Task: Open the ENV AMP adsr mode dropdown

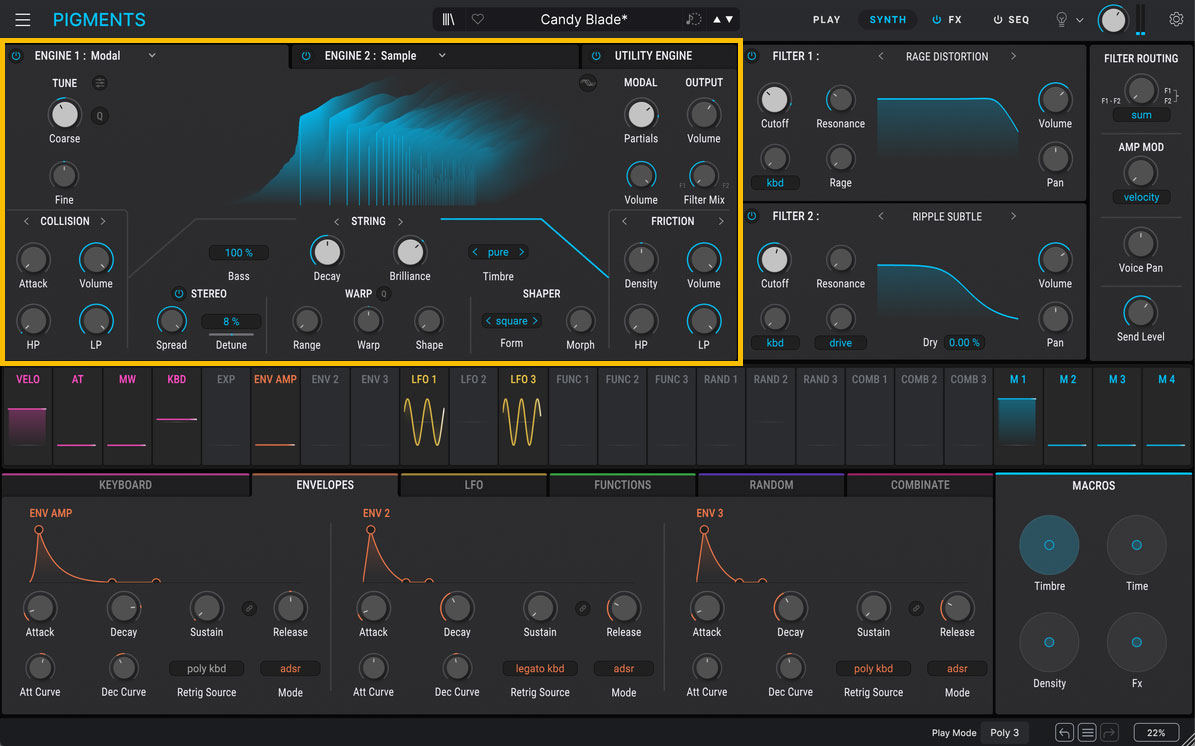Action: tap(290, 668)
